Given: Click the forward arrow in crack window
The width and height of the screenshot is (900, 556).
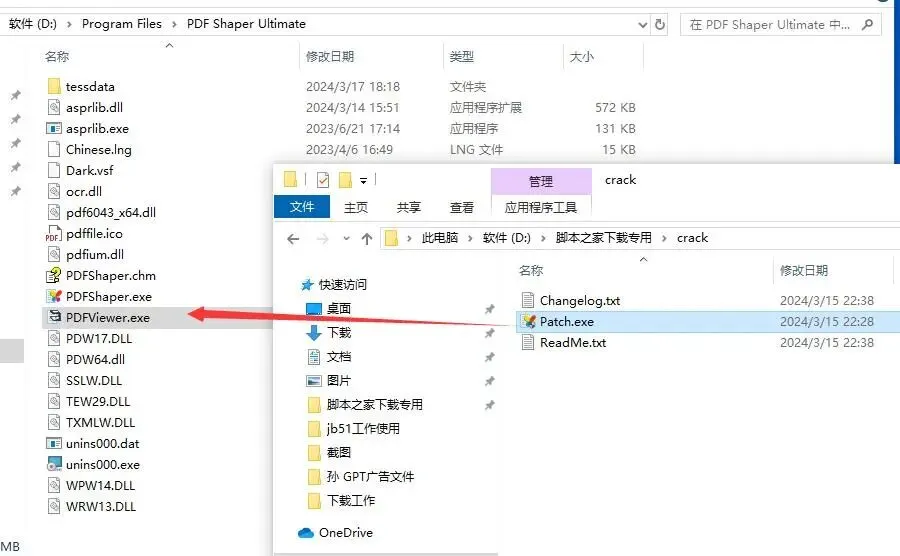Looking at the screenshot, I should (323, 239).
